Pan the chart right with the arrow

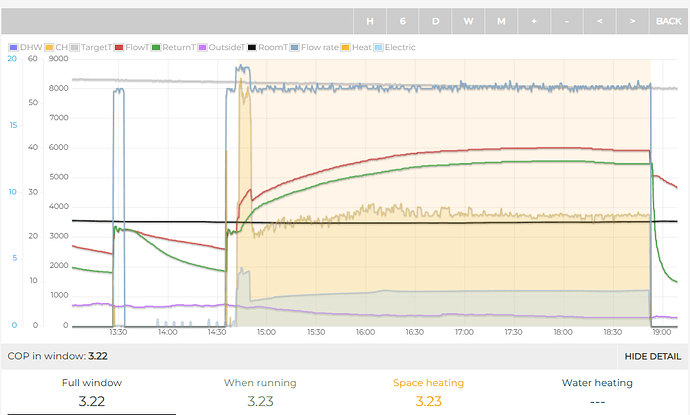[x=632, y=21]
